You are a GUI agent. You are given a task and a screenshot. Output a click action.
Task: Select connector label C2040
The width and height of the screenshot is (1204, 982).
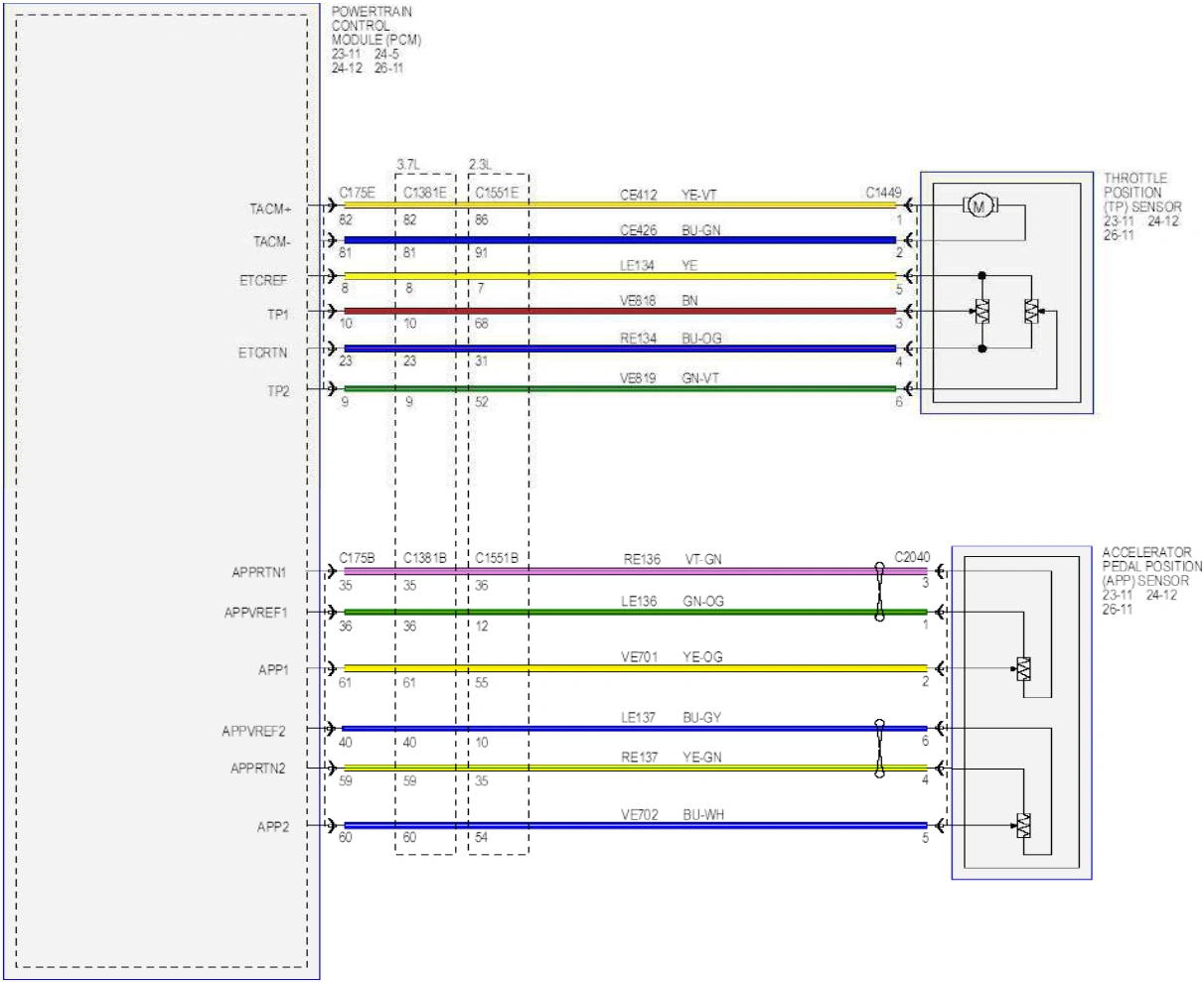coord(912,558)
